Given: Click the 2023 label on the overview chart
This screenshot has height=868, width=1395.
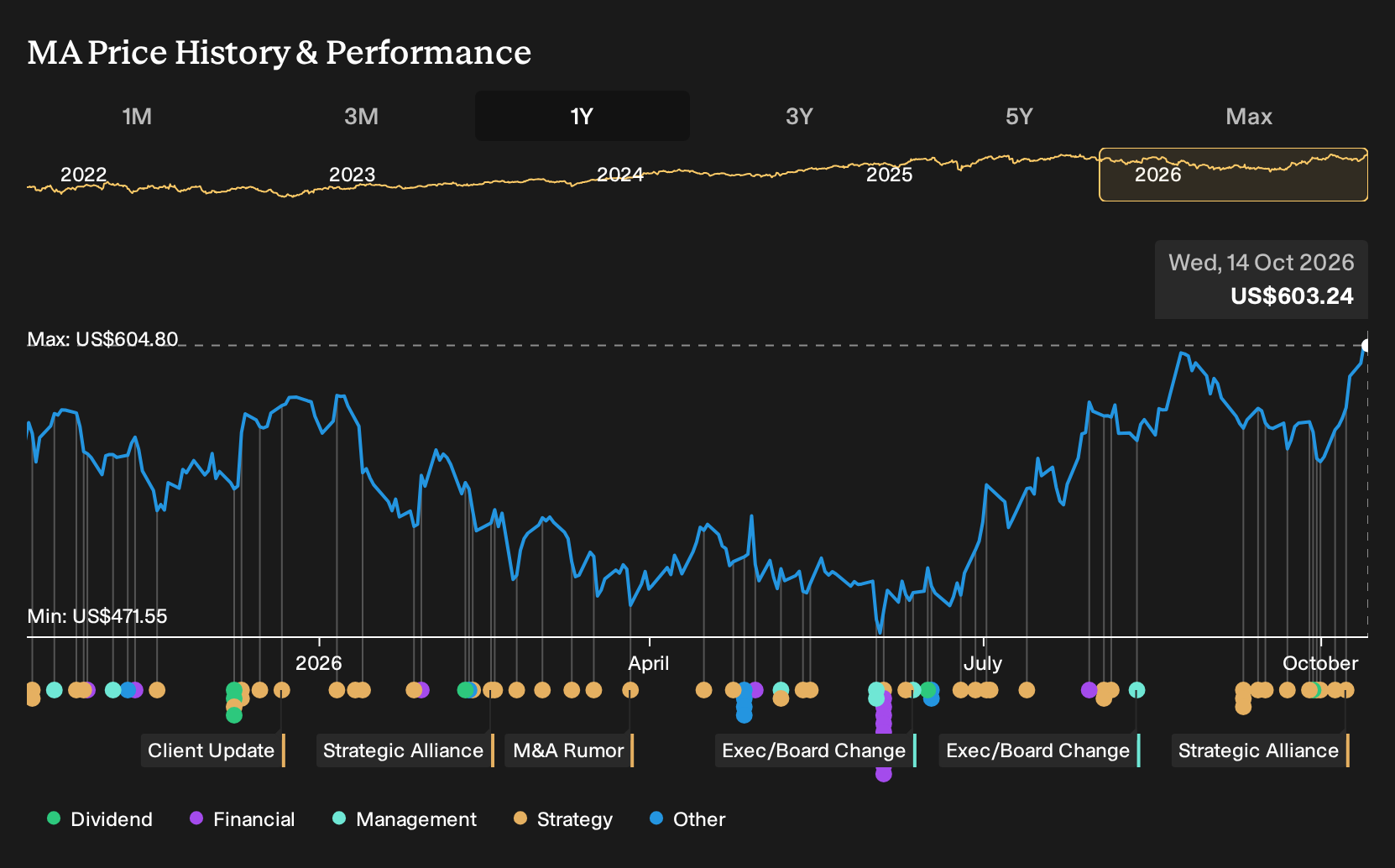Looking at the screenshot, I should pyautogui.click(x=352, y=175).
